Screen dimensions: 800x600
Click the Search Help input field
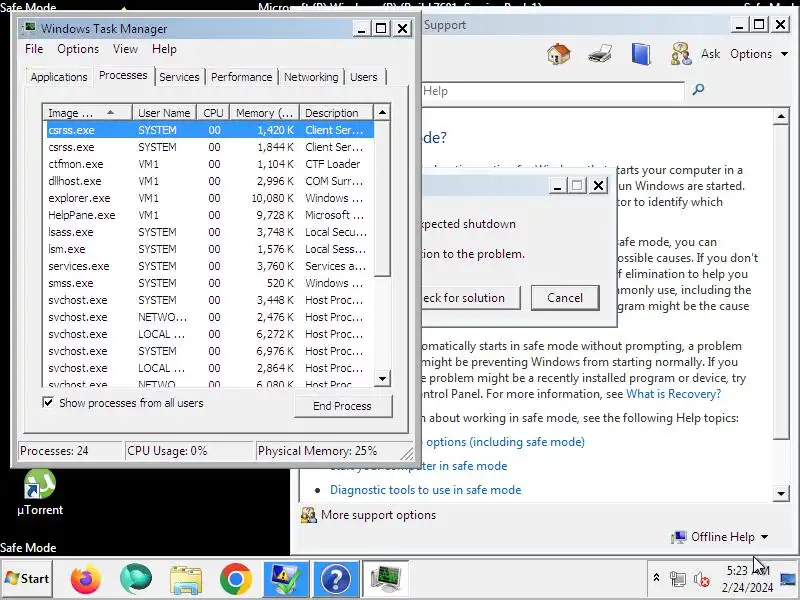[553, 91]
